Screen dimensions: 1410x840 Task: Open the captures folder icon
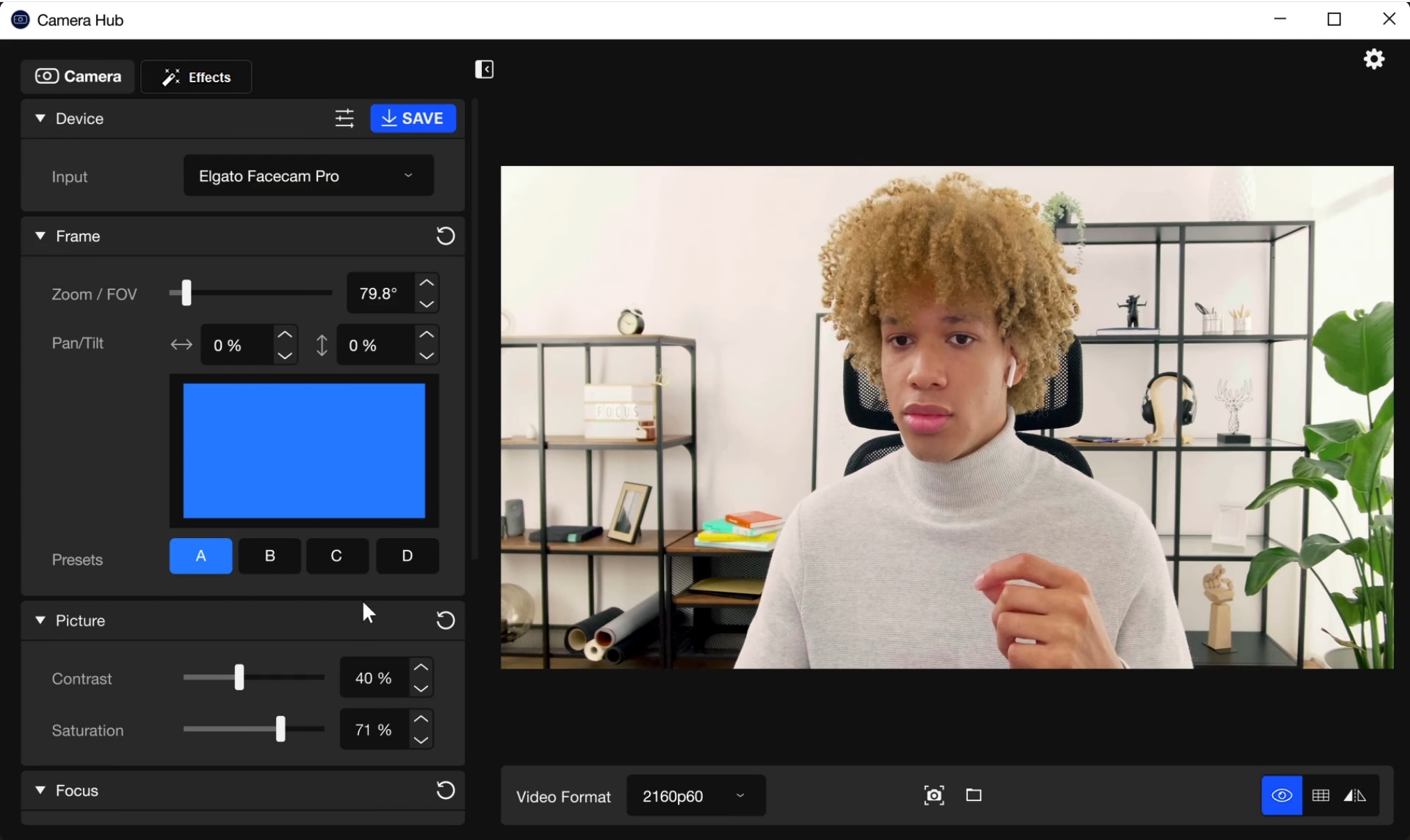pos(974,795)
